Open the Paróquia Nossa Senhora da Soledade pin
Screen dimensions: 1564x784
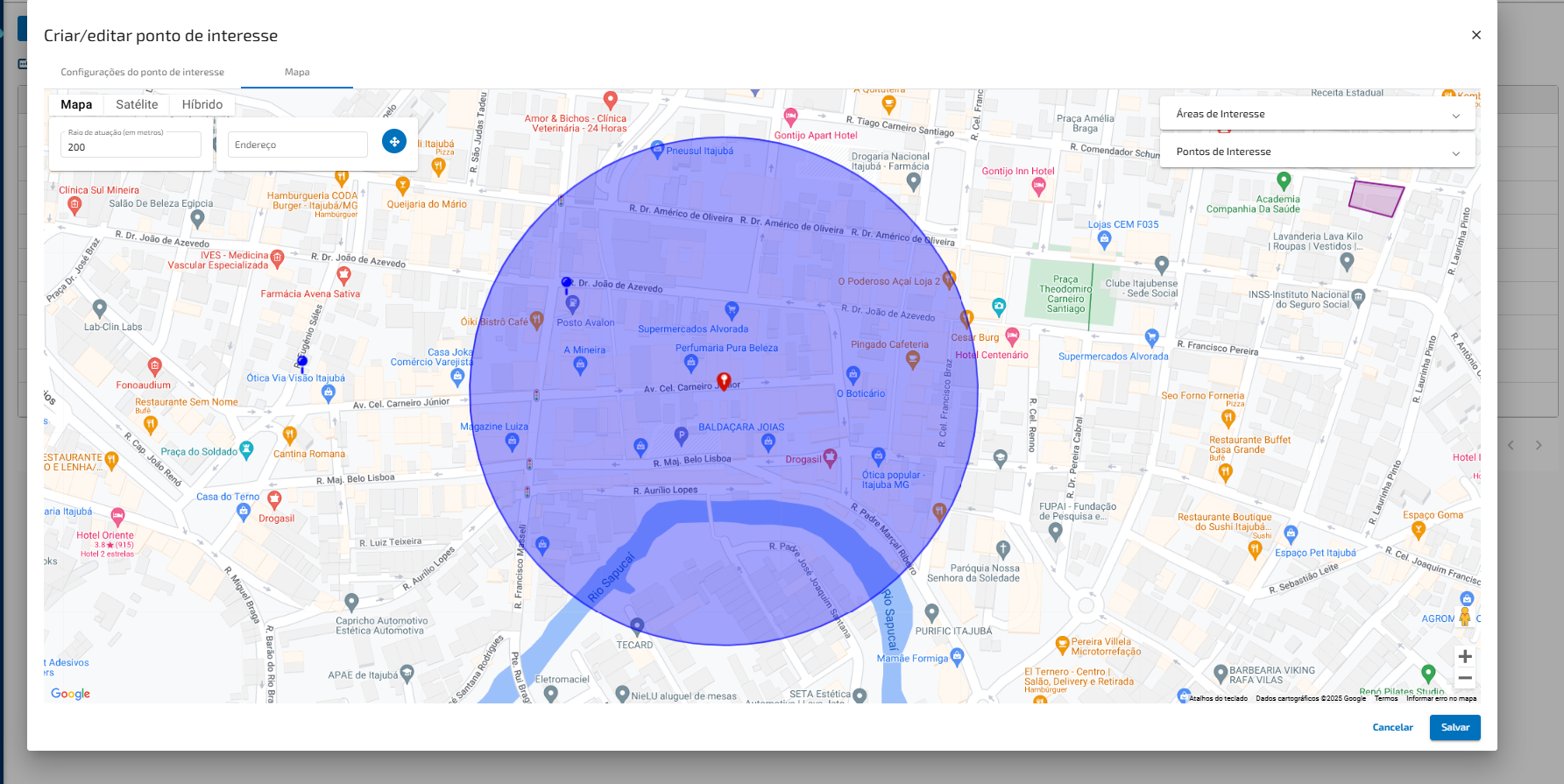1003,549
